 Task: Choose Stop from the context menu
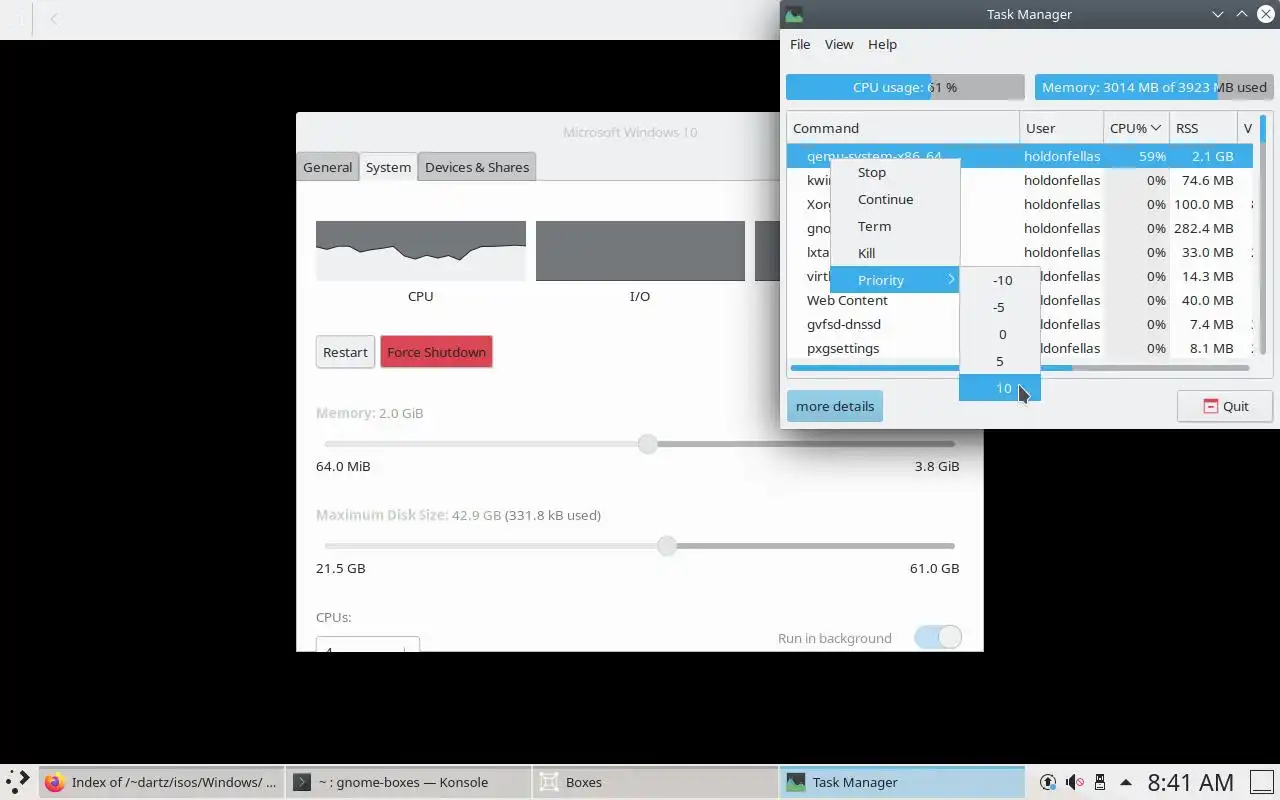895,172
